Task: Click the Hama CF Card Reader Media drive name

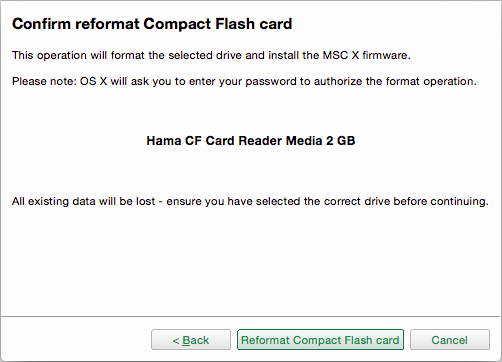Action: [x=251, y=141]
